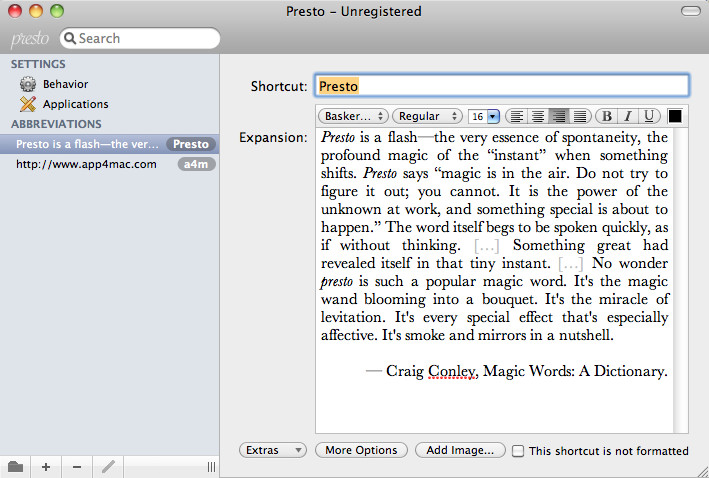Click the justify text icon
This screenshot has height=478, width=709.
(x=580, y=116)
